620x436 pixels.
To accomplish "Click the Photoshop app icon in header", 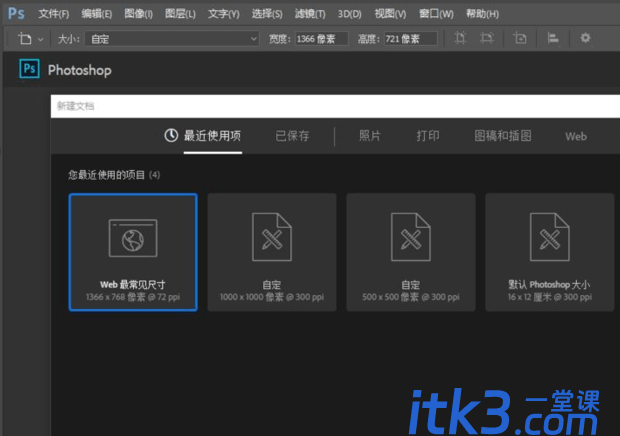I will click(x=29, y=69).
